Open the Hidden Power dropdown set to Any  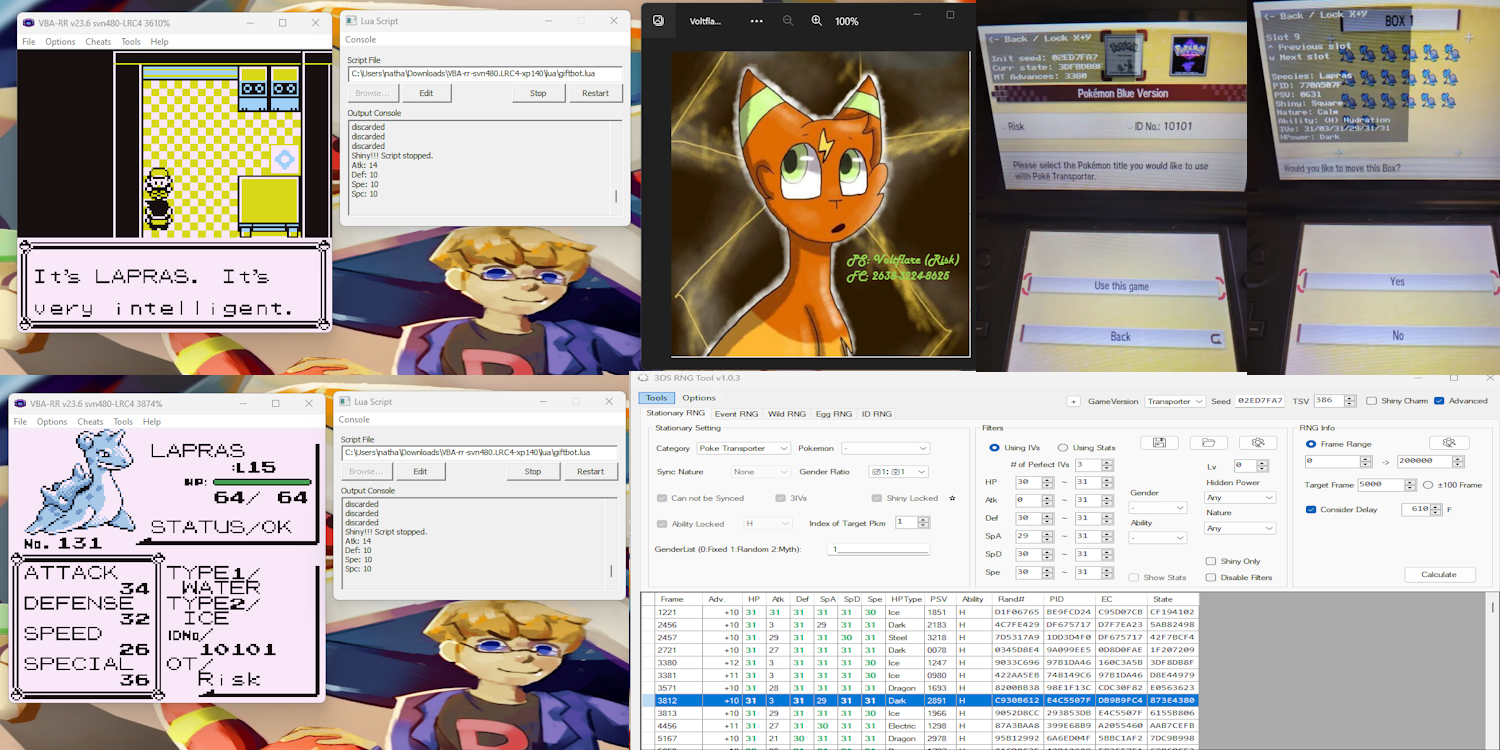(x=1240, y=497)
